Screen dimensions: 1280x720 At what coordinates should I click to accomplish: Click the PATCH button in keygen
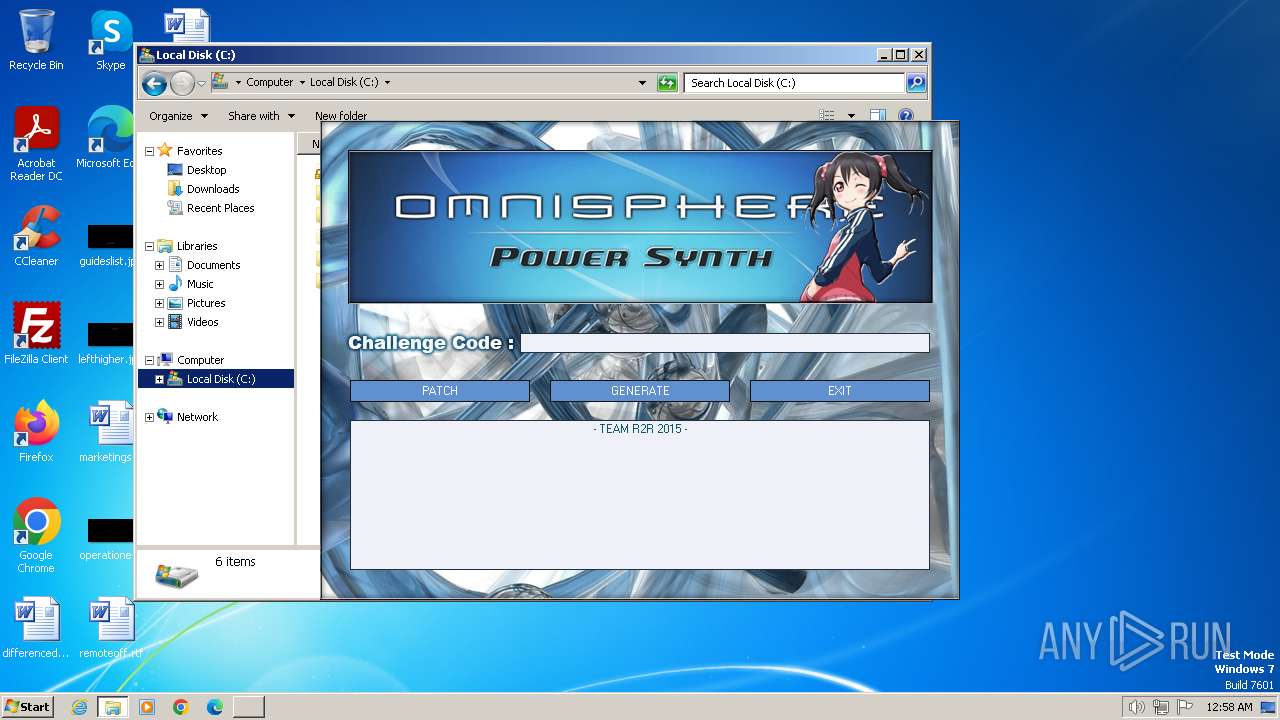point(440,391)
